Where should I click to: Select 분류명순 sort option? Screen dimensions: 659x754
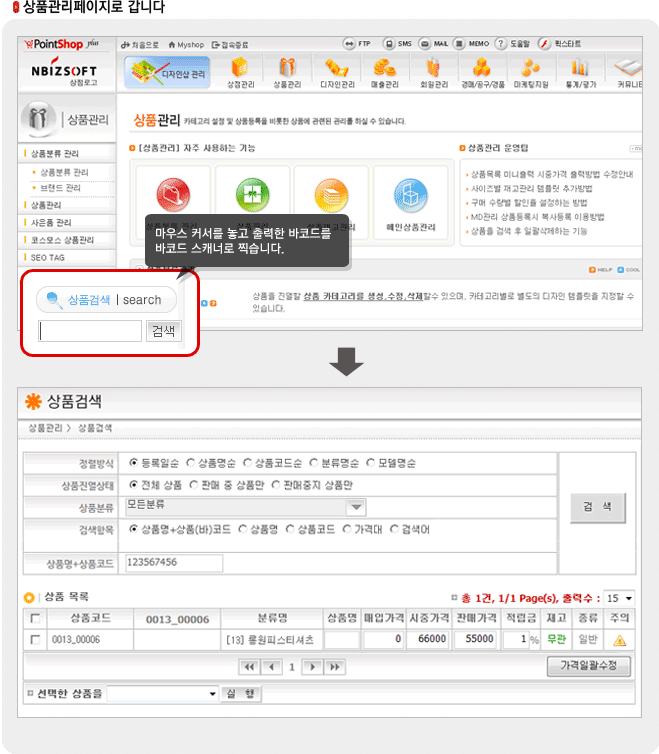click(314, 463)
